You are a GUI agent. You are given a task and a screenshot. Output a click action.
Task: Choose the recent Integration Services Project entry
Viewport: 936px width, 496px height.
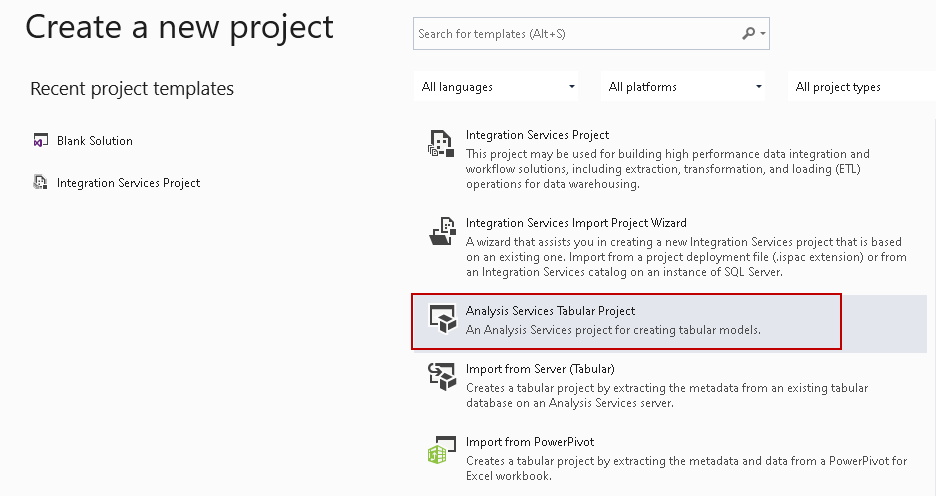point(128,183)
